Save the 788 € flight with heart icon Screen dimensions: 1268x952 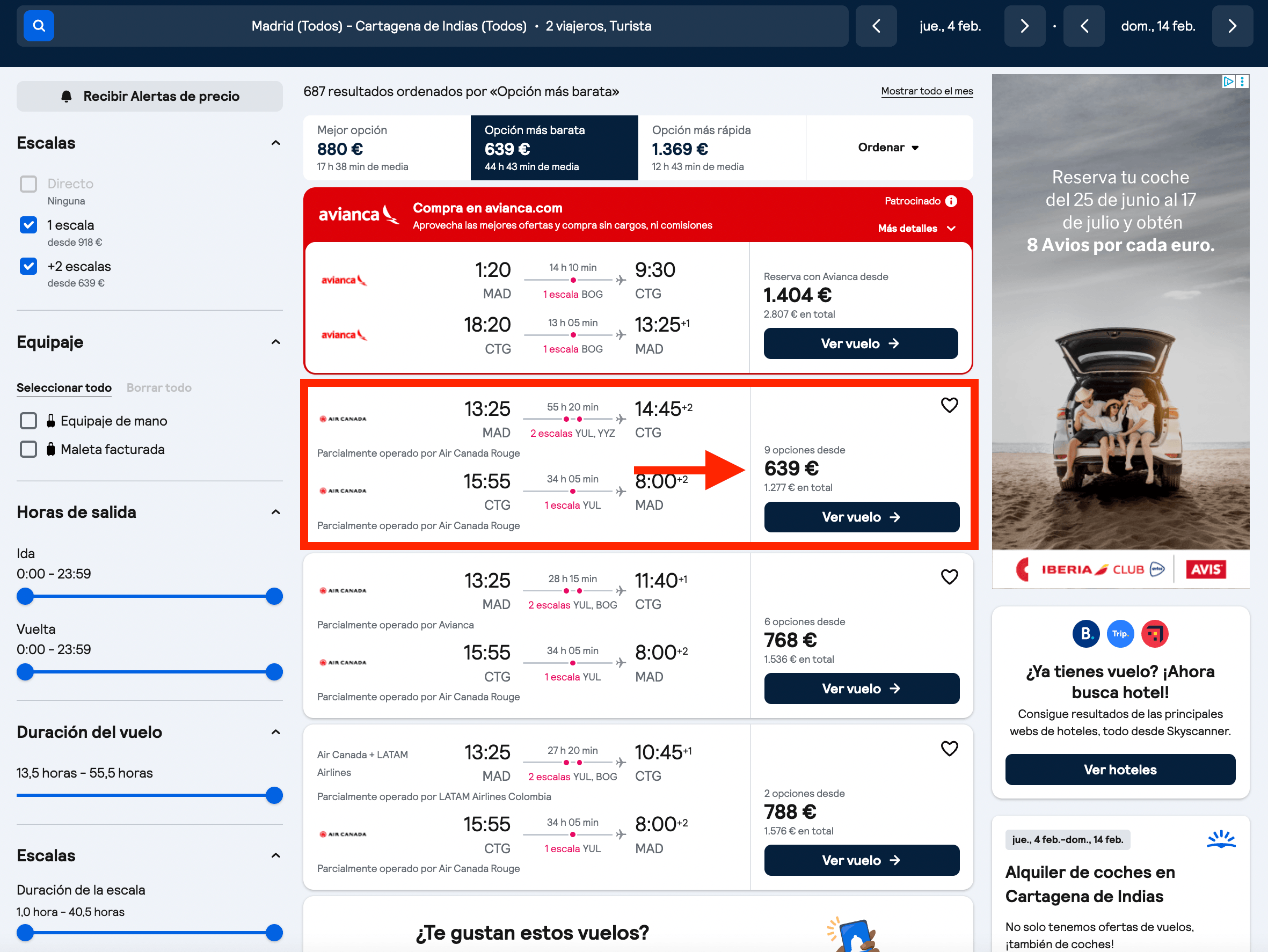(949, 749)
